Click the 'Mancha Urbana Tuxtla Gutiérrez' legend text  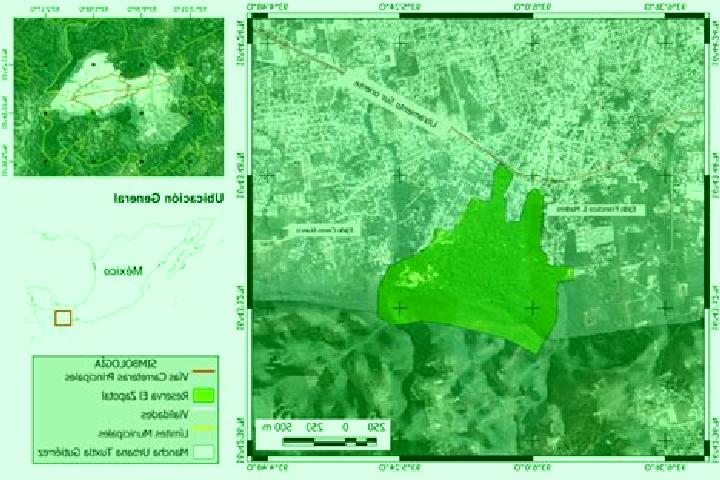pyautogui.click(x=113, y=452)
